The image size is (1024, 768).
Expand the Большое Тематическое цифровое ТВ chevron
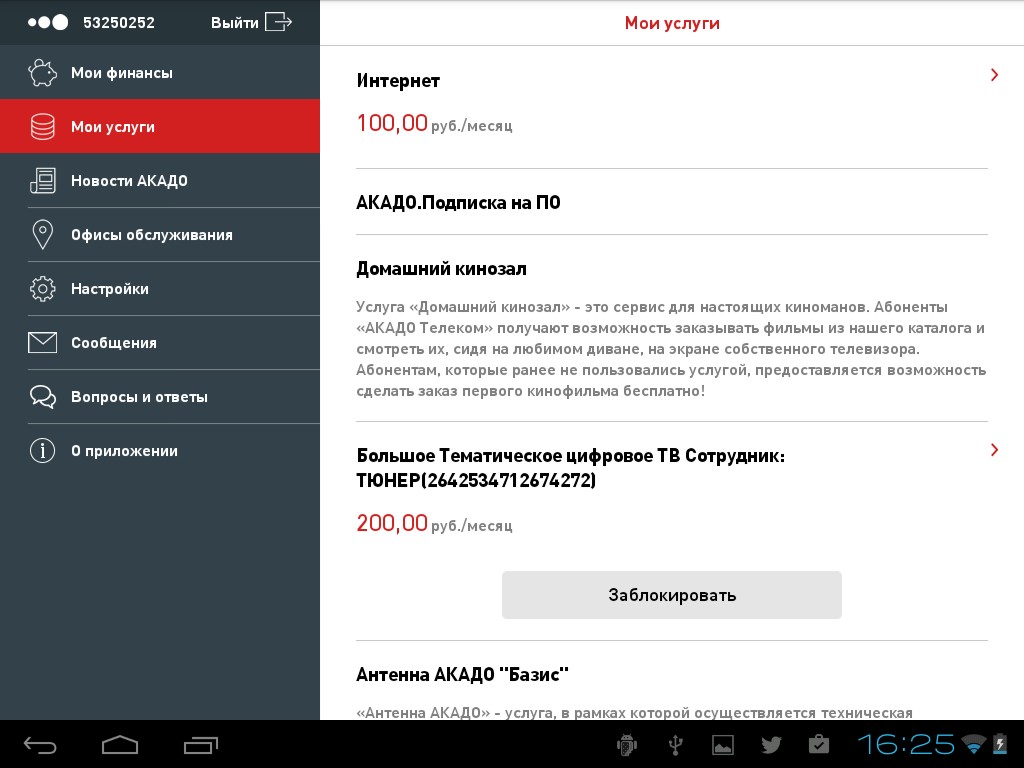point(994,450)
